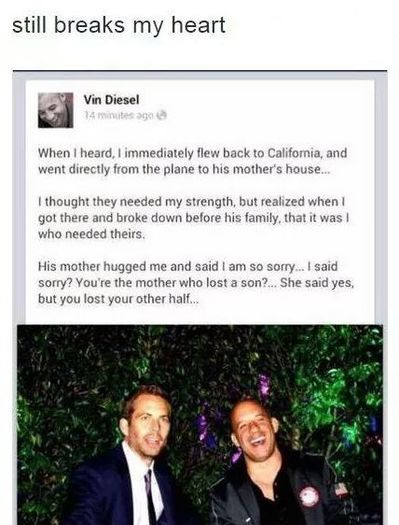Click the striped necktie in the photo
The image size is (399, 525).
(x=150, y=496)
